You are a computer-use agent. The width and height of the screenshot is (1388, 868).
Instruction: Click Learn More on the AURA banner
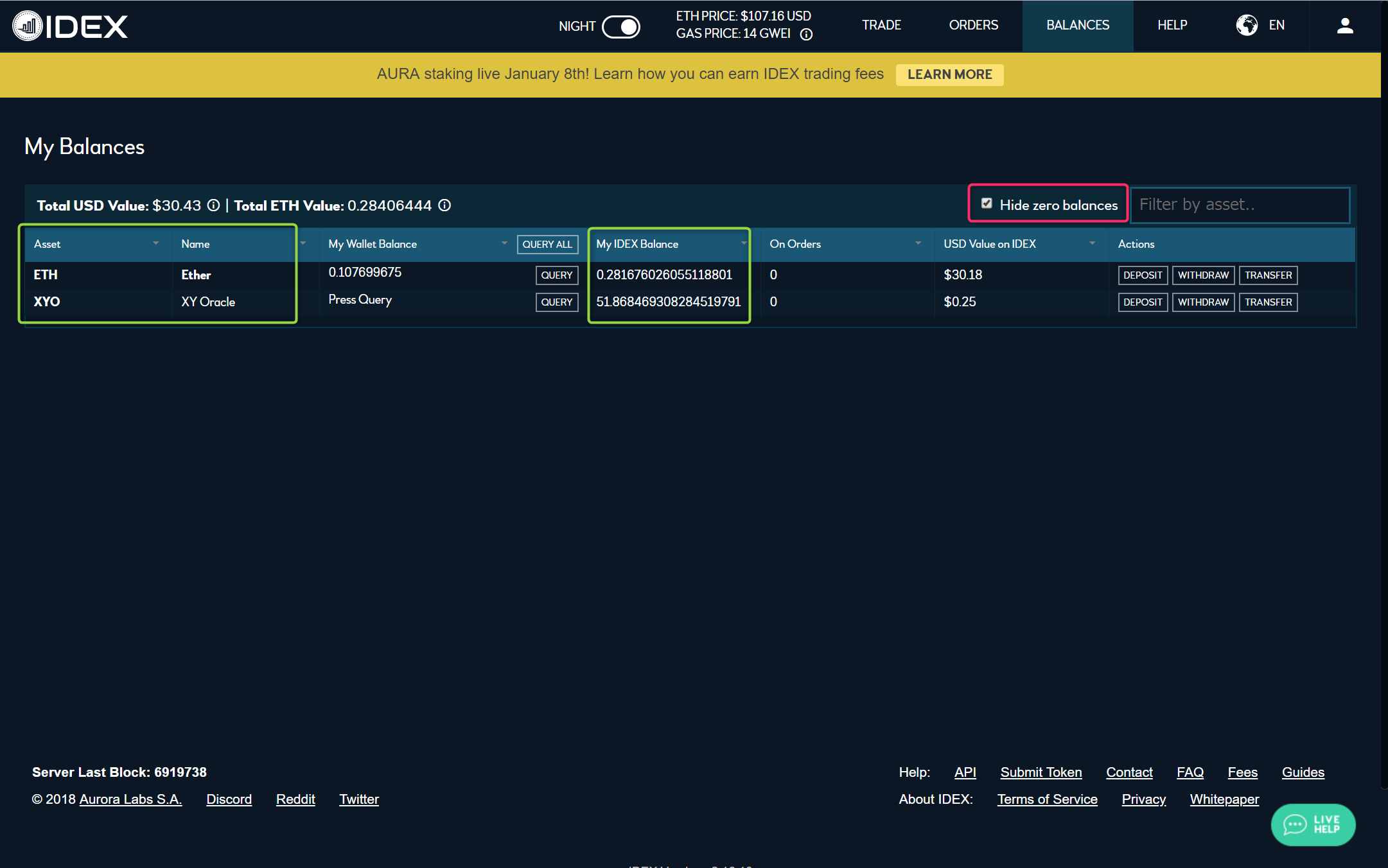point(949,74)
